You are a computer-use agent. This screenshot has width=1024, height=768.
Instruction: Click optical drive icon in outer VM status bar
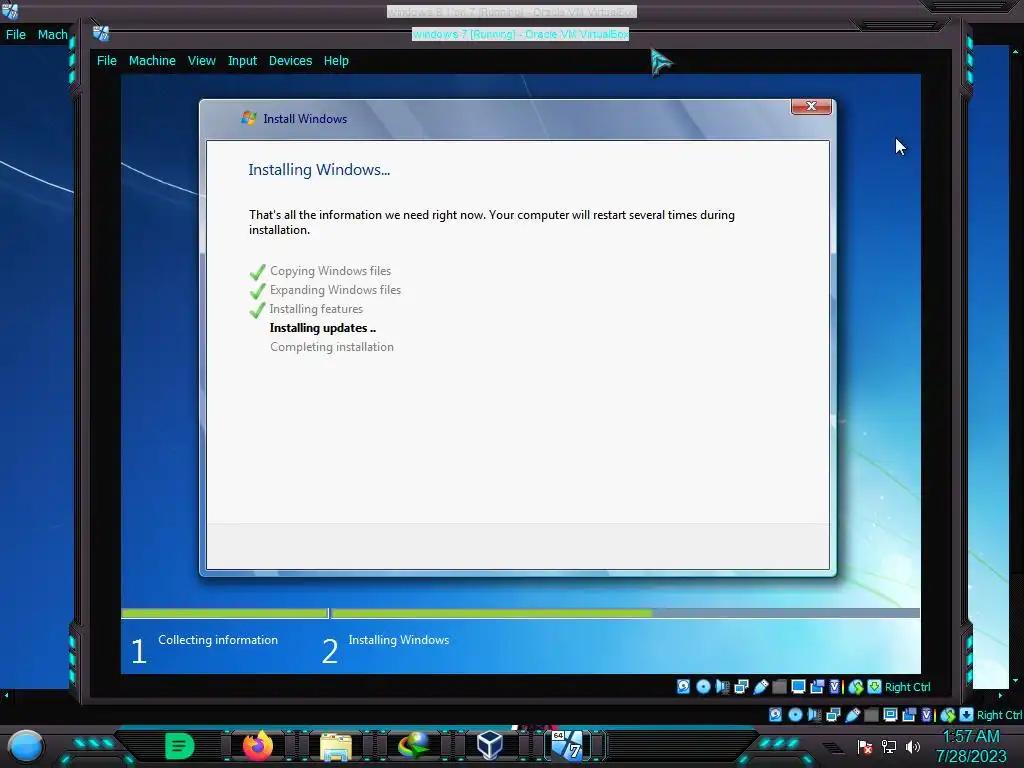[x=795, y=714]
